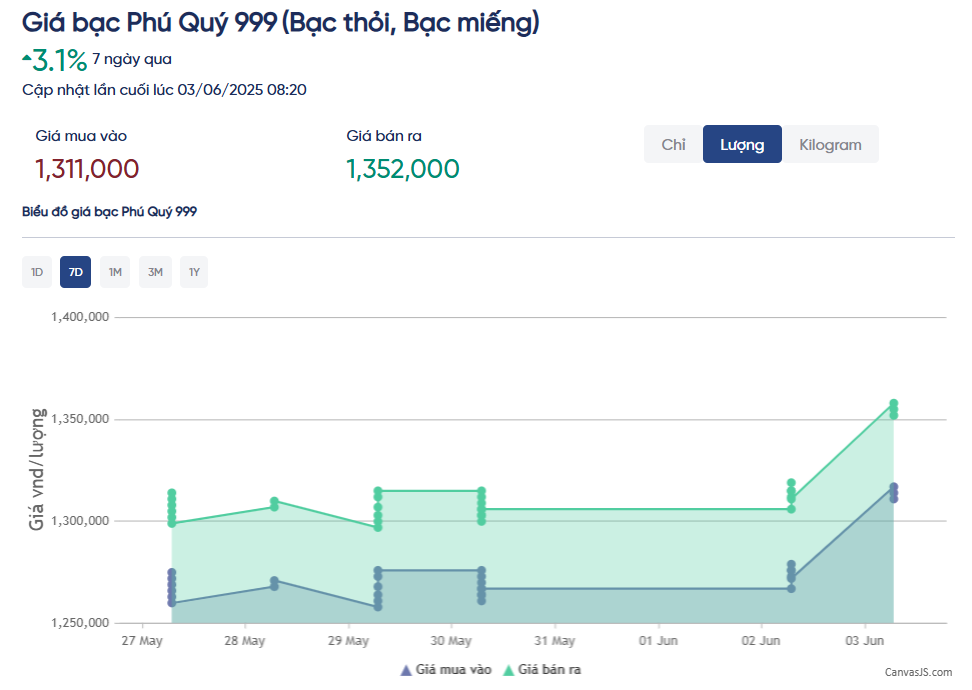Click the 3.1% weekly change indicator
The image size is (972, 690).
pyautogui.click(x=50, y=58)
